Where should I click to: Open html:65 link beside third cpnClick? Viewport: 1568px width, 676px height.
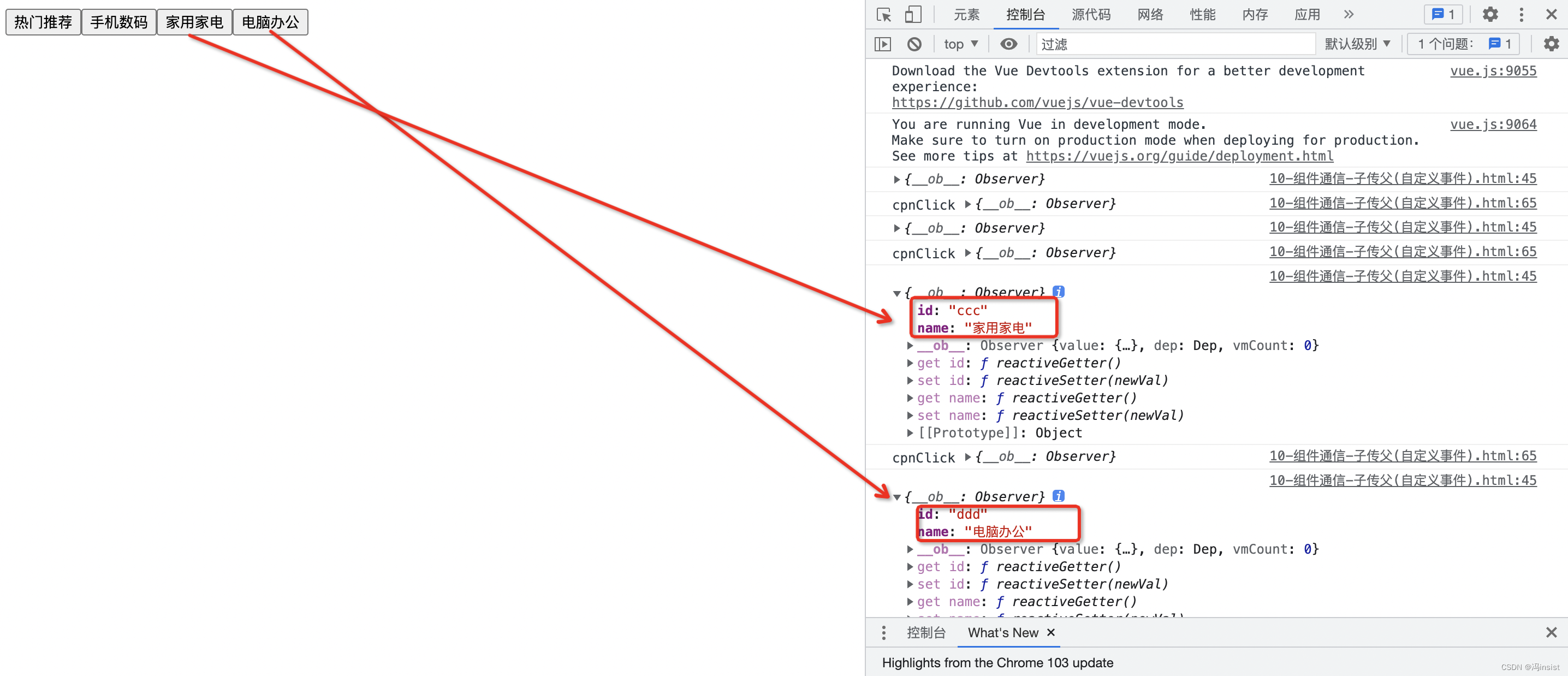(1403, 455)
